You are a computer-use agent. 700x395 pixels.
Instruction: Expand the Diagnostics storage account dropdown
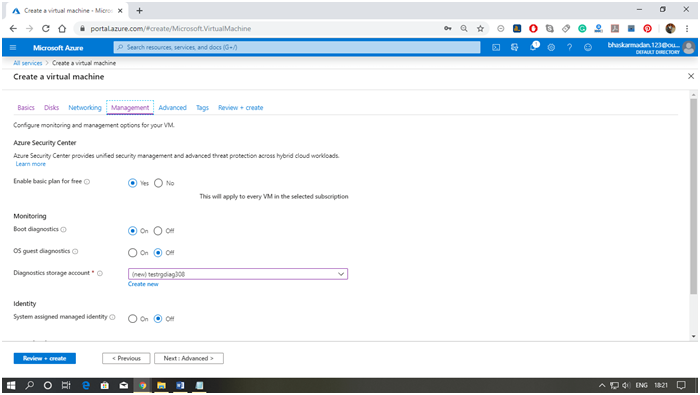pyautogui.click(x=238, y=274)
